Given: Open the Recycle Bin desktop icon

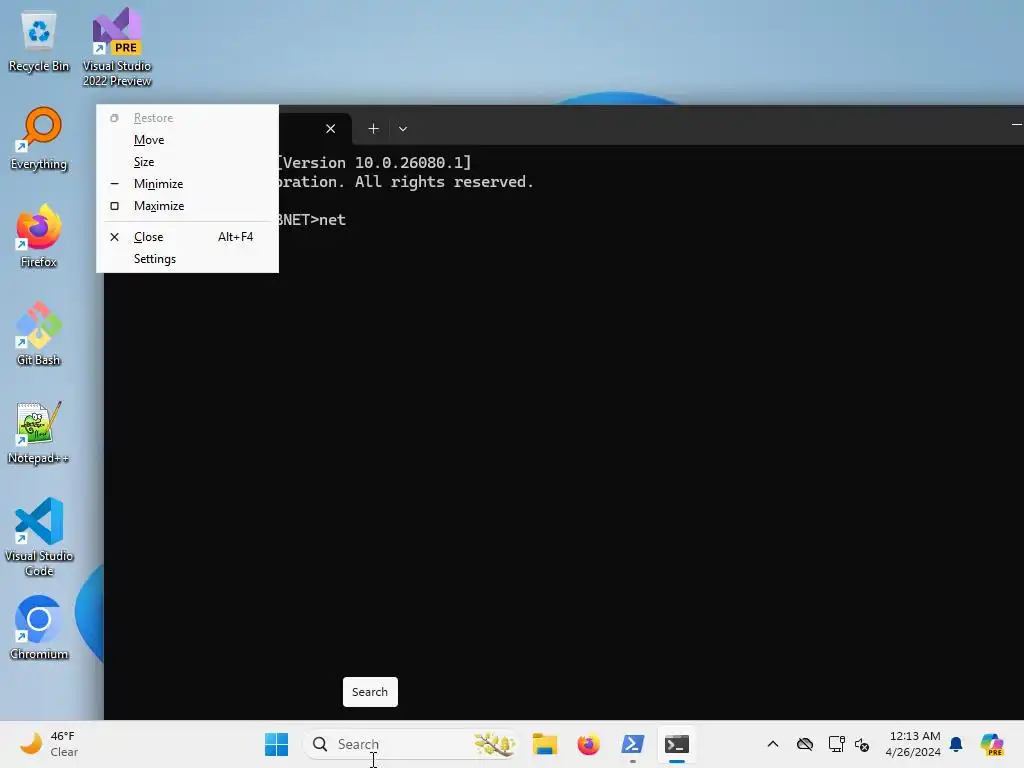Looking at the screenshot, I should pos(39,42).
